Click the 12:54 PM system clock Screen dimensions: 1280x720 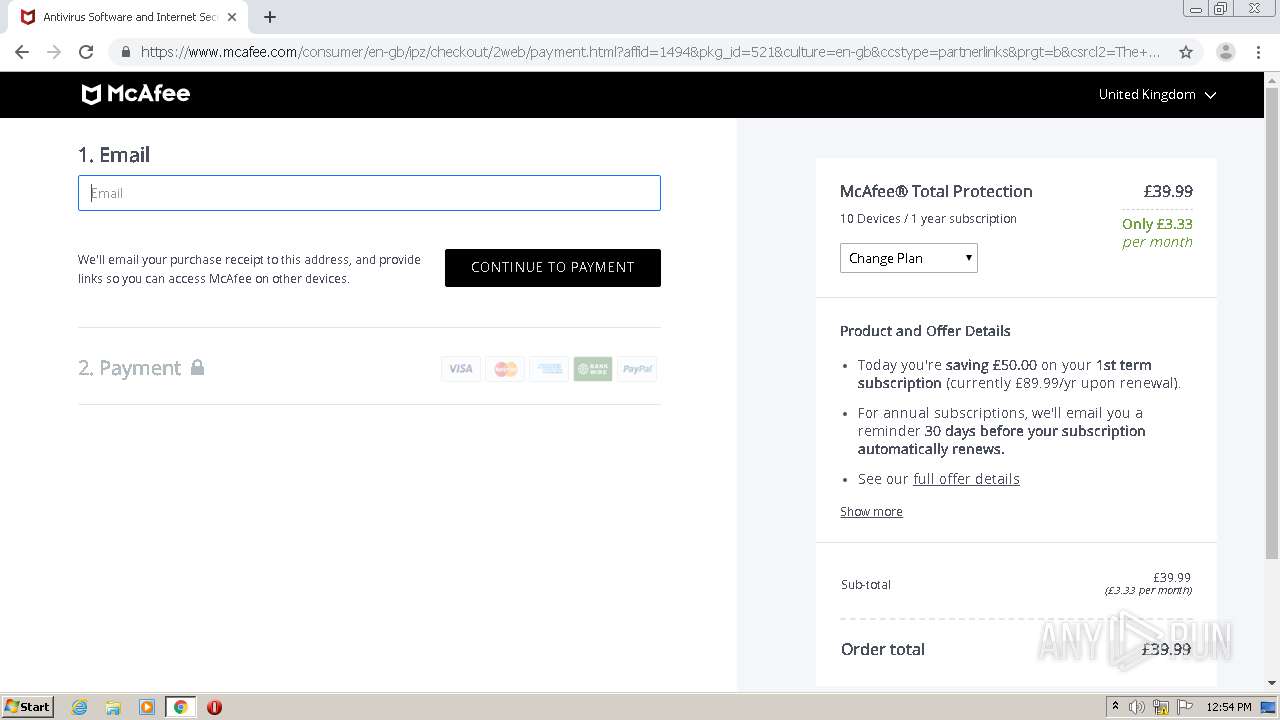pyautogui.click(x=1229, y=707)
